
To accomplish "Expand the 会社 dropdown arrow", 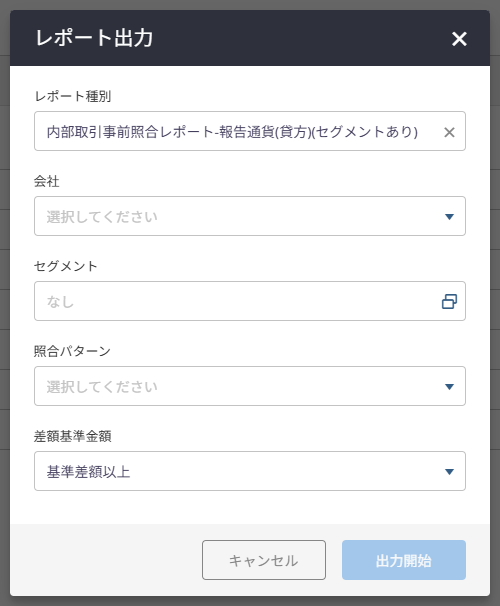I will 449,217.
